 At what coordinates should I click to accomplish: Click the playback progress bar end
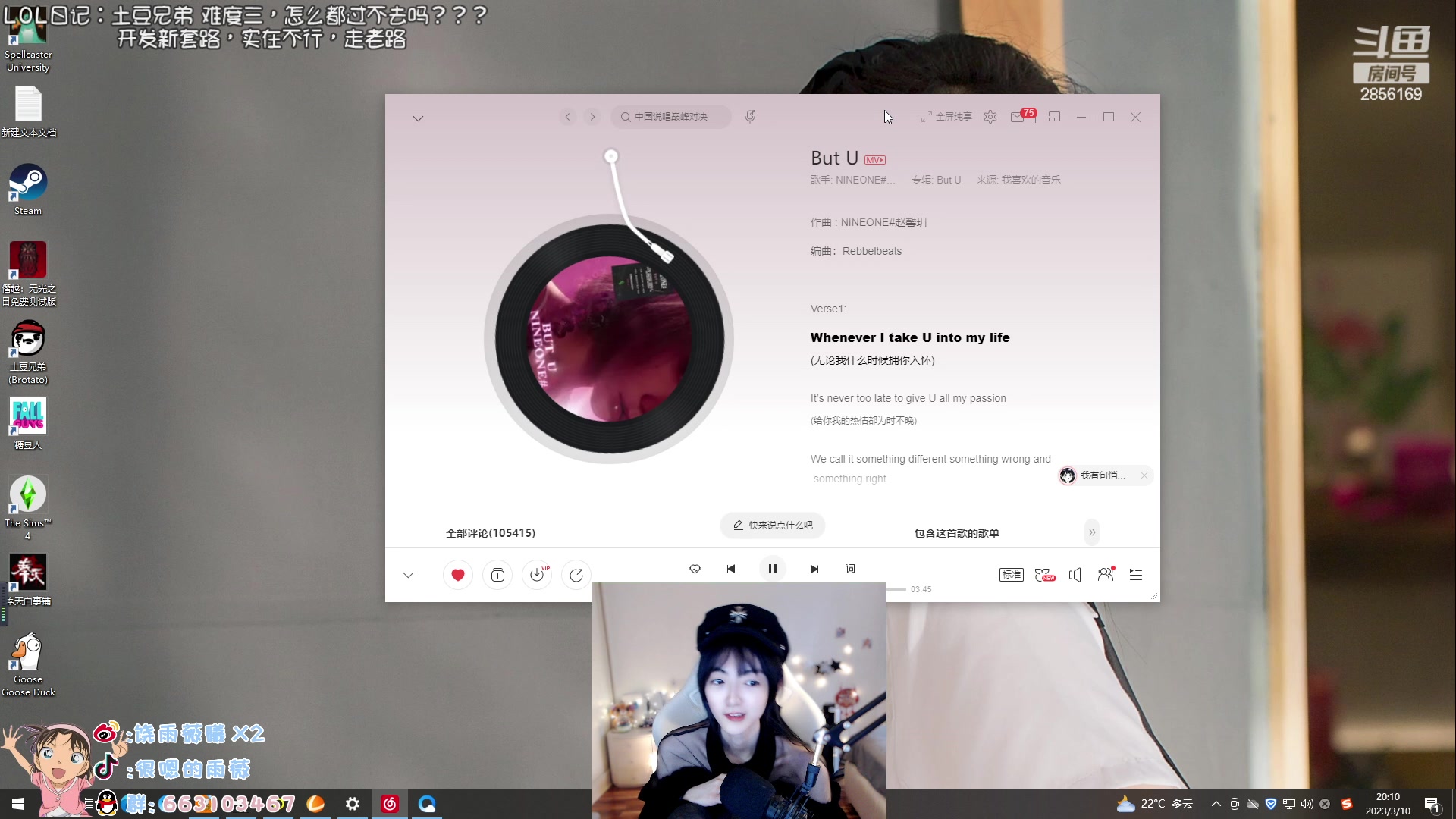(904, 589)
